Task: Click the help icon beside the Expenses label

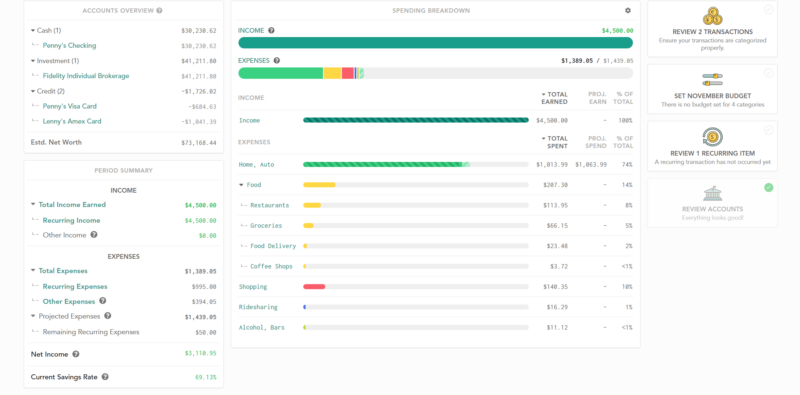Action: 277,60
